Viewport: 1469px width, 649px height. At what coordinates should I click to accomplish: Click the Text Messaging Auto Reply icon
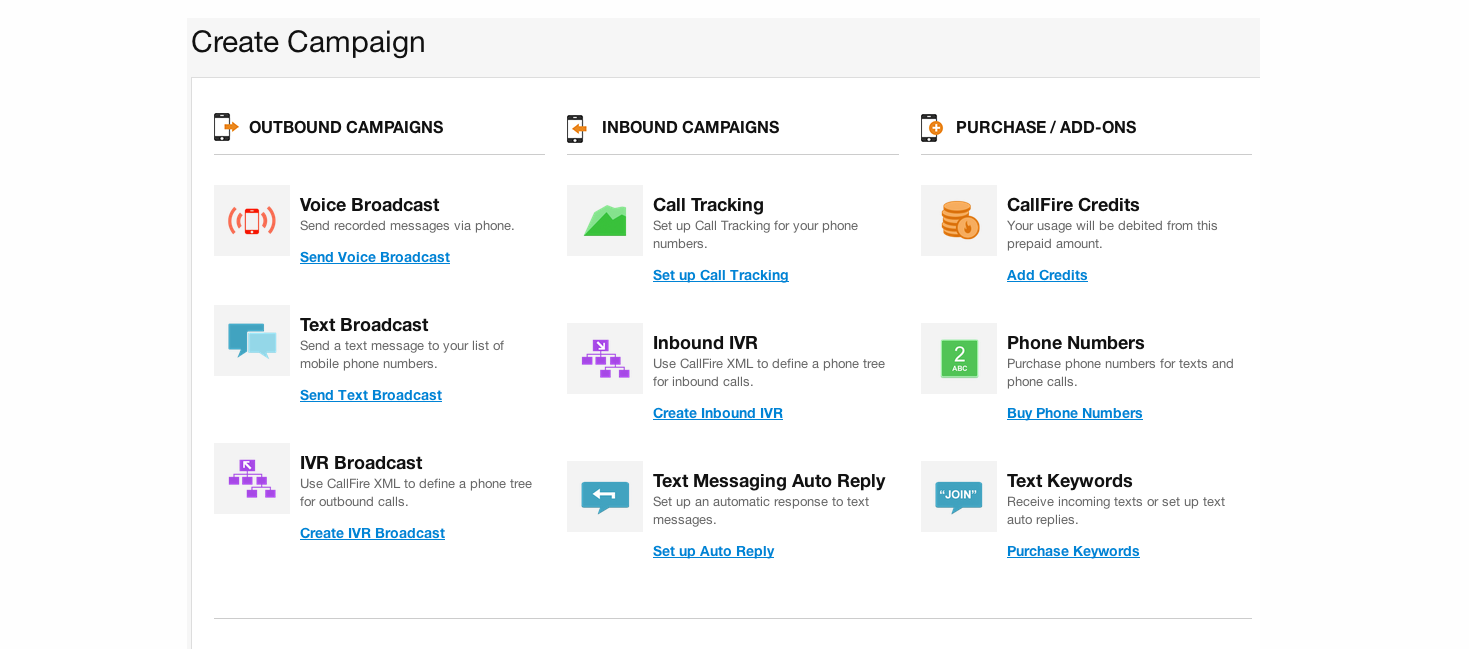(x=605, y=496)
